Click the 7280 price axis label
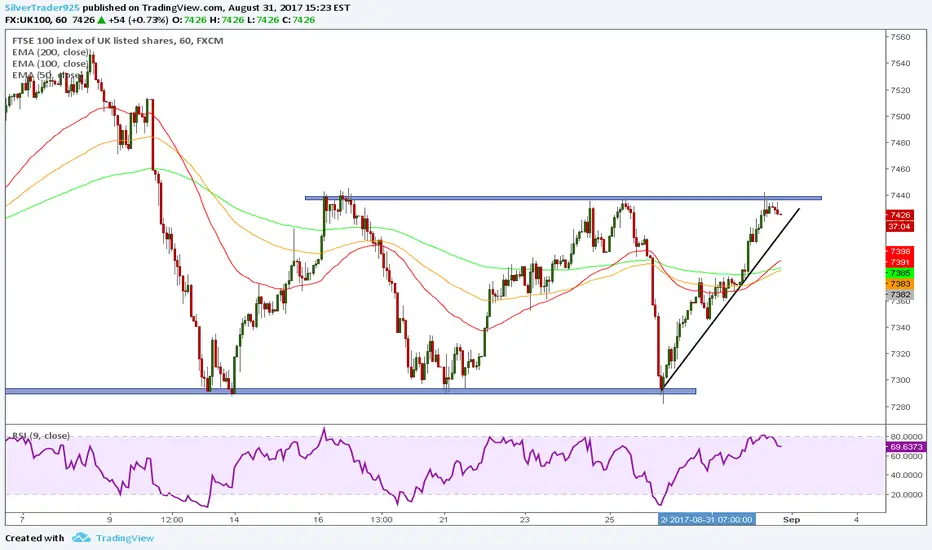The width and height of the screenshot is (932, 550). pyautogui.click(x=900, y=407)
